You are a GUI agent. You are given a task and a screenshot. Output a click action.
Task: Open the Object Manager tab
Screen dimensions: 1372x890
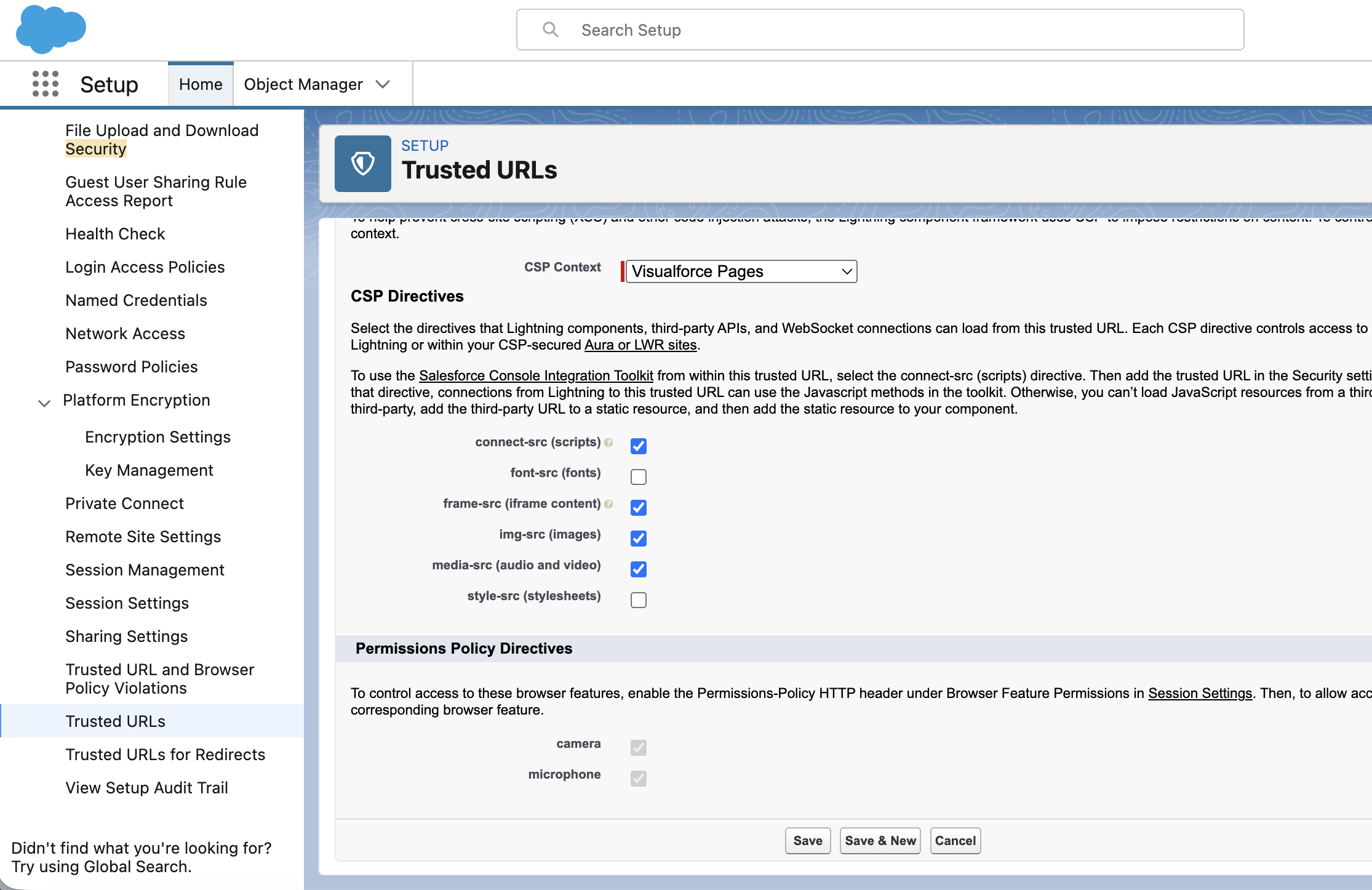(303, 84)
